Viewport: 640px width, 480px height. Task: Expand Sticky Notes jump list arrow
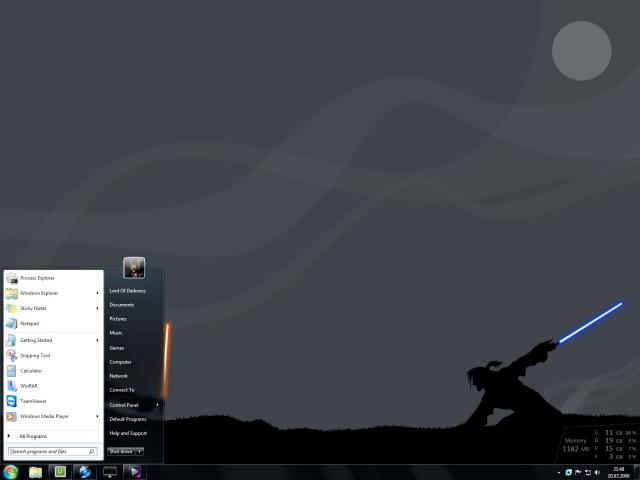click(97, 308)
